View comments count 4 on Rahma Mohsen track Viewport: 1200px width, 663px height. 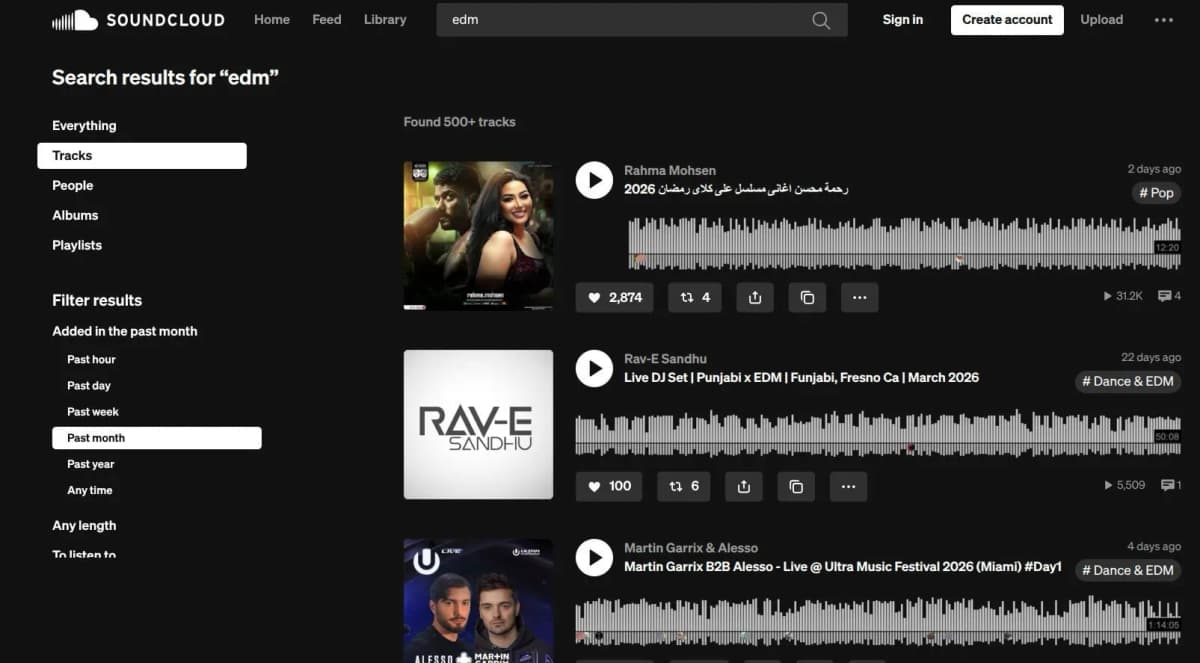[x=1169, y=297]
